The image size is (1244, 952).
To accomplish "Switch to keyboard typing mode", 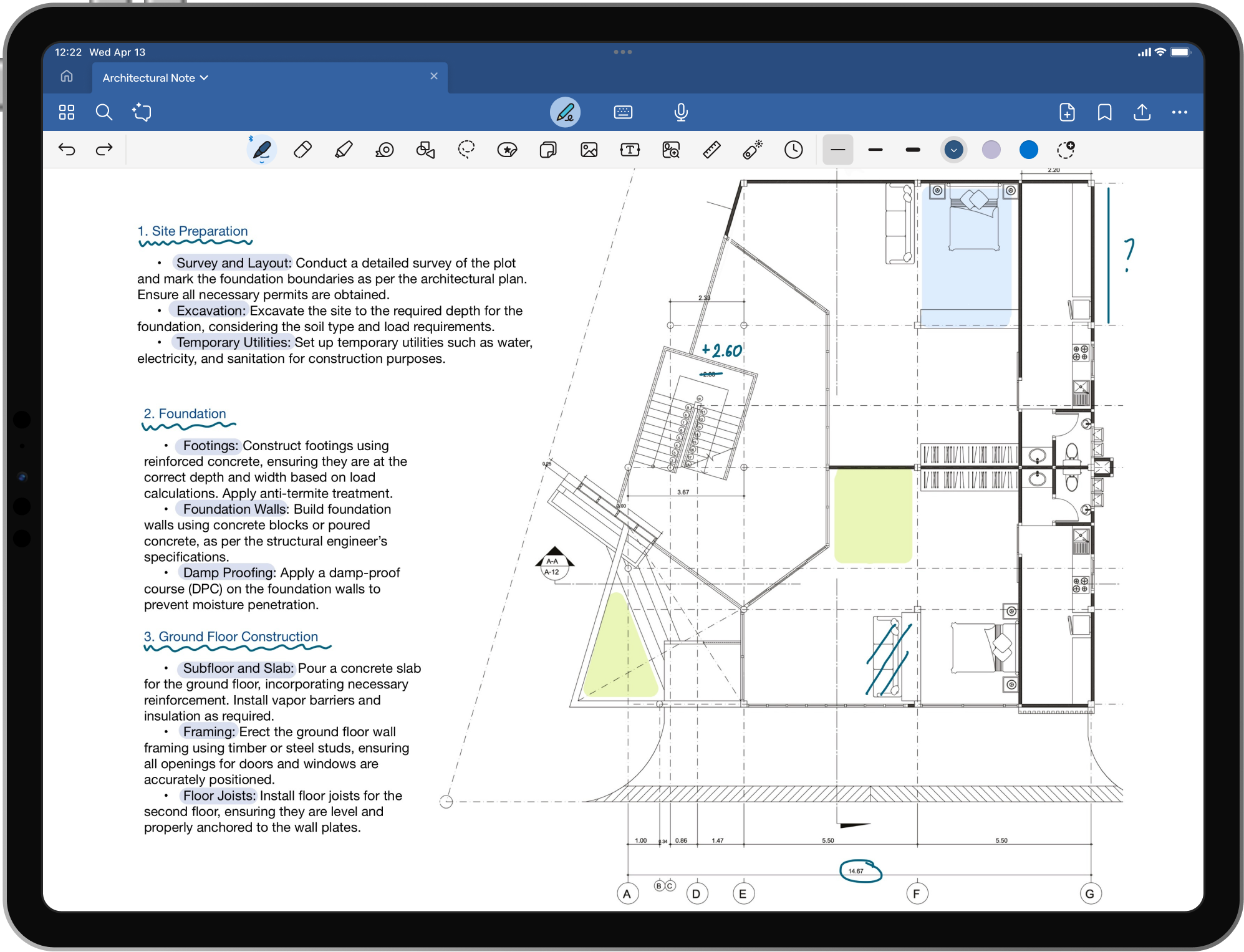I will [x=623, y=112].
